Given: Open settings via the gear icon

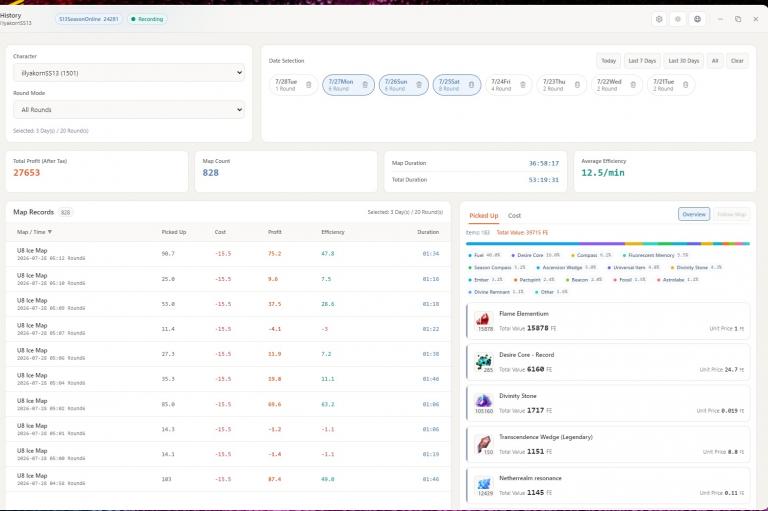Looking at the screenshot, I should pos(659,19).
